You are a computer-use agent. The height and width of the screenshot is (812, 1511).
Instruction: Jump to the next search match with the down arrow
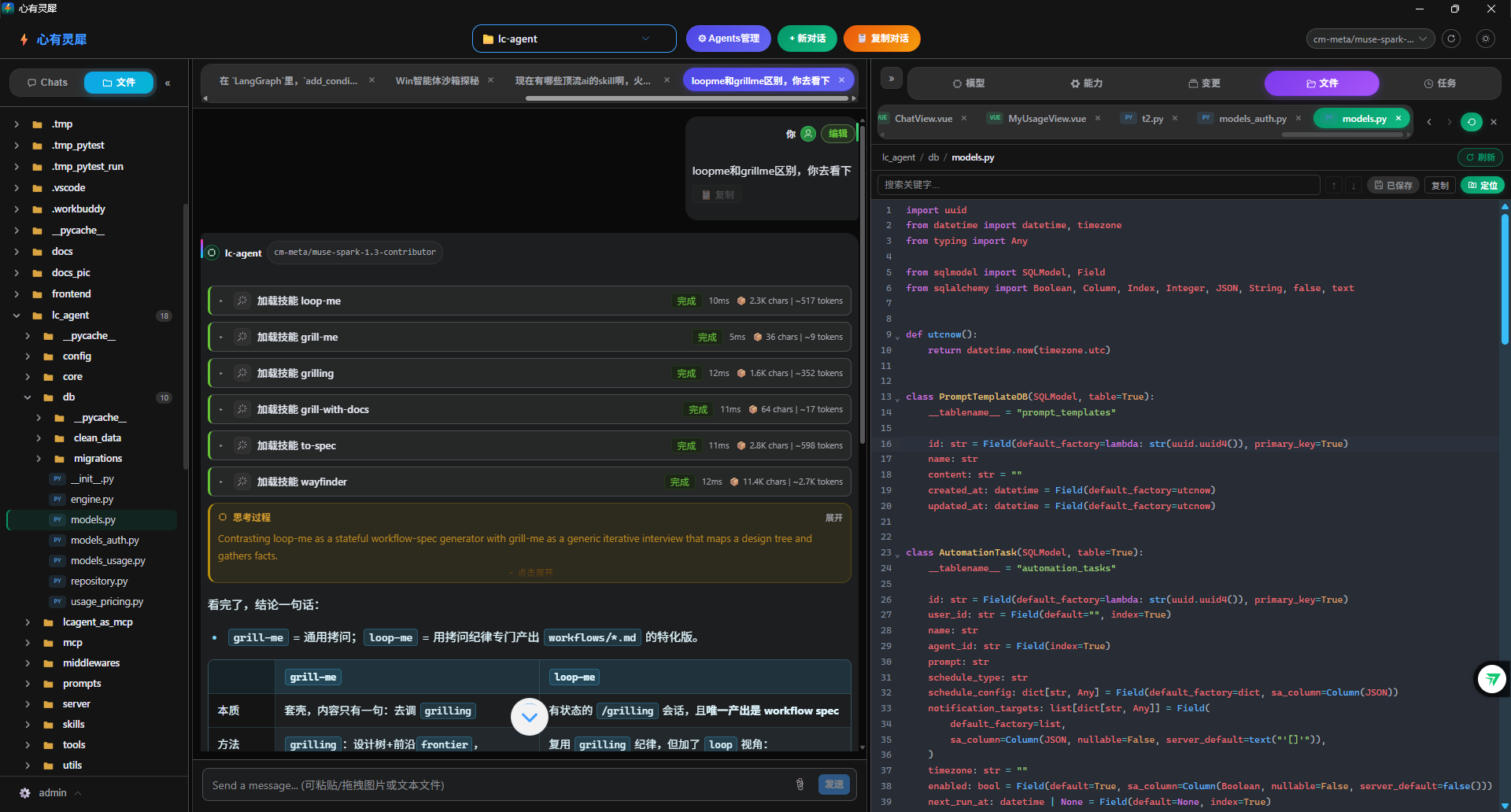[x=1354, y=186]
